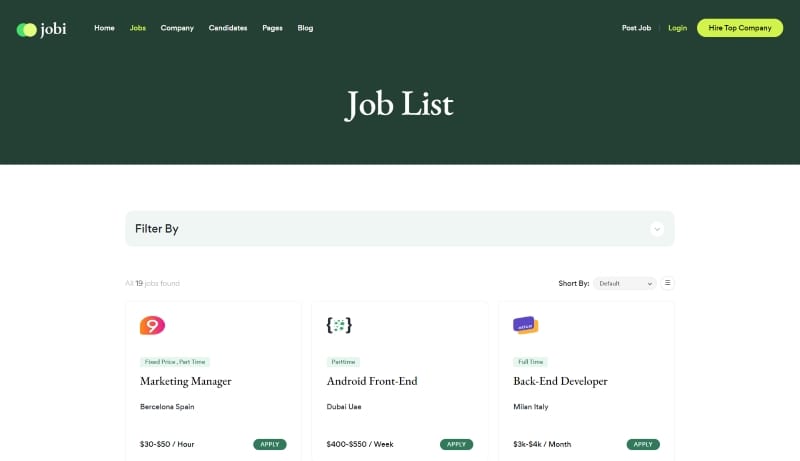Click the Post Job link
800x461 pixels.
tap(636, 28)
